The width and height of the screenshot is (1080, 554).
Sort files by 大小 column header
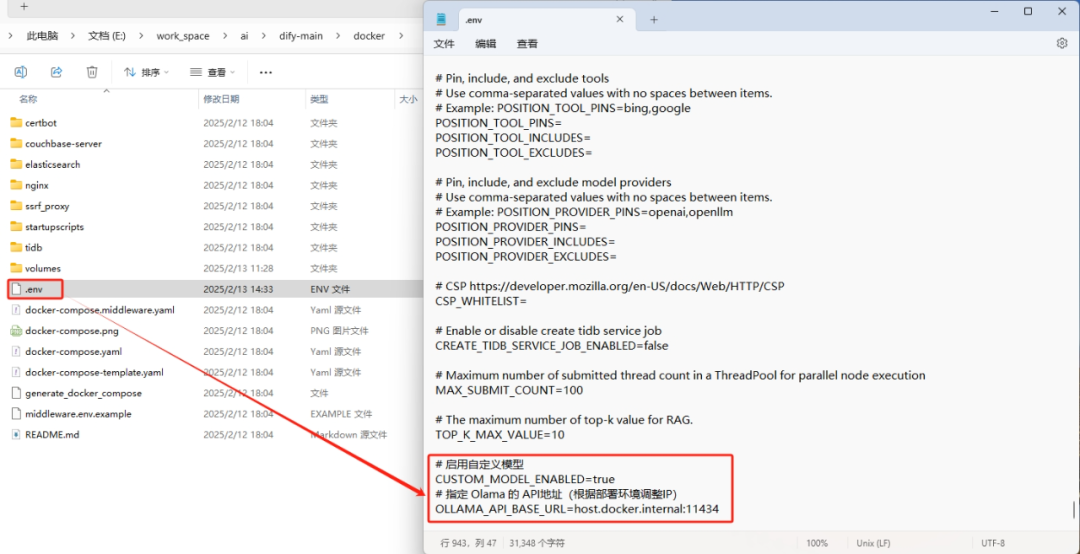[408, 99]
